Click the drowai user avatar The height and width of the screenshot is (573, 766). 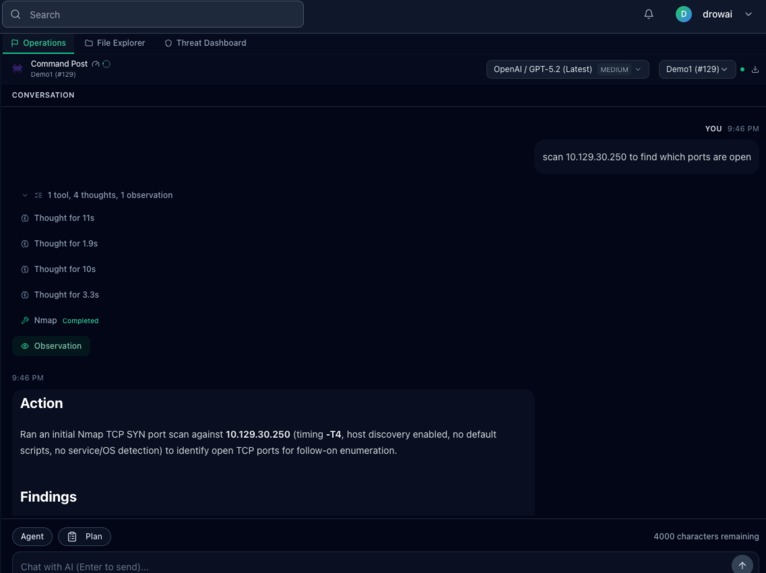point(683,14)
